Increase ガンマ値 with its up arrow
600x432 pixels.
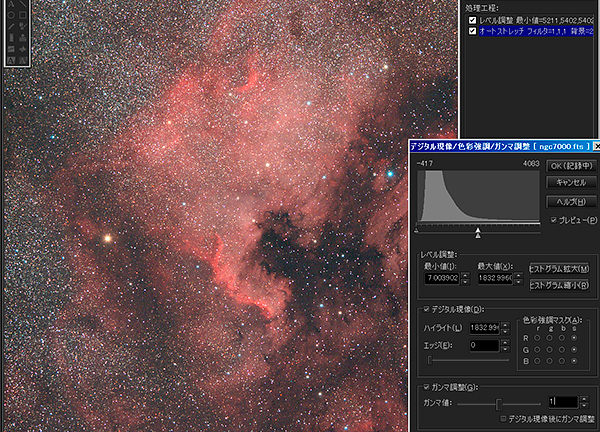tap(584, 399)
